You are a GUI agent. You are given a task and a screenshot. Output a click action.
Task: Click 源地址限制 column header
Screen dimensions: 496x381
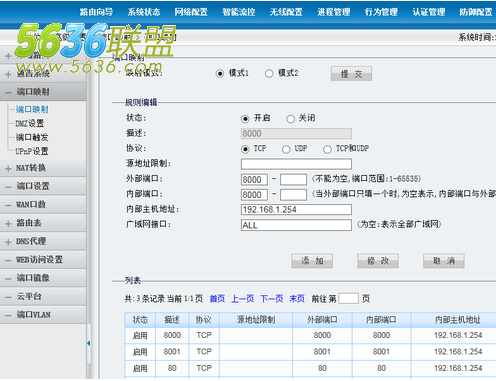[x=256, y=320]
